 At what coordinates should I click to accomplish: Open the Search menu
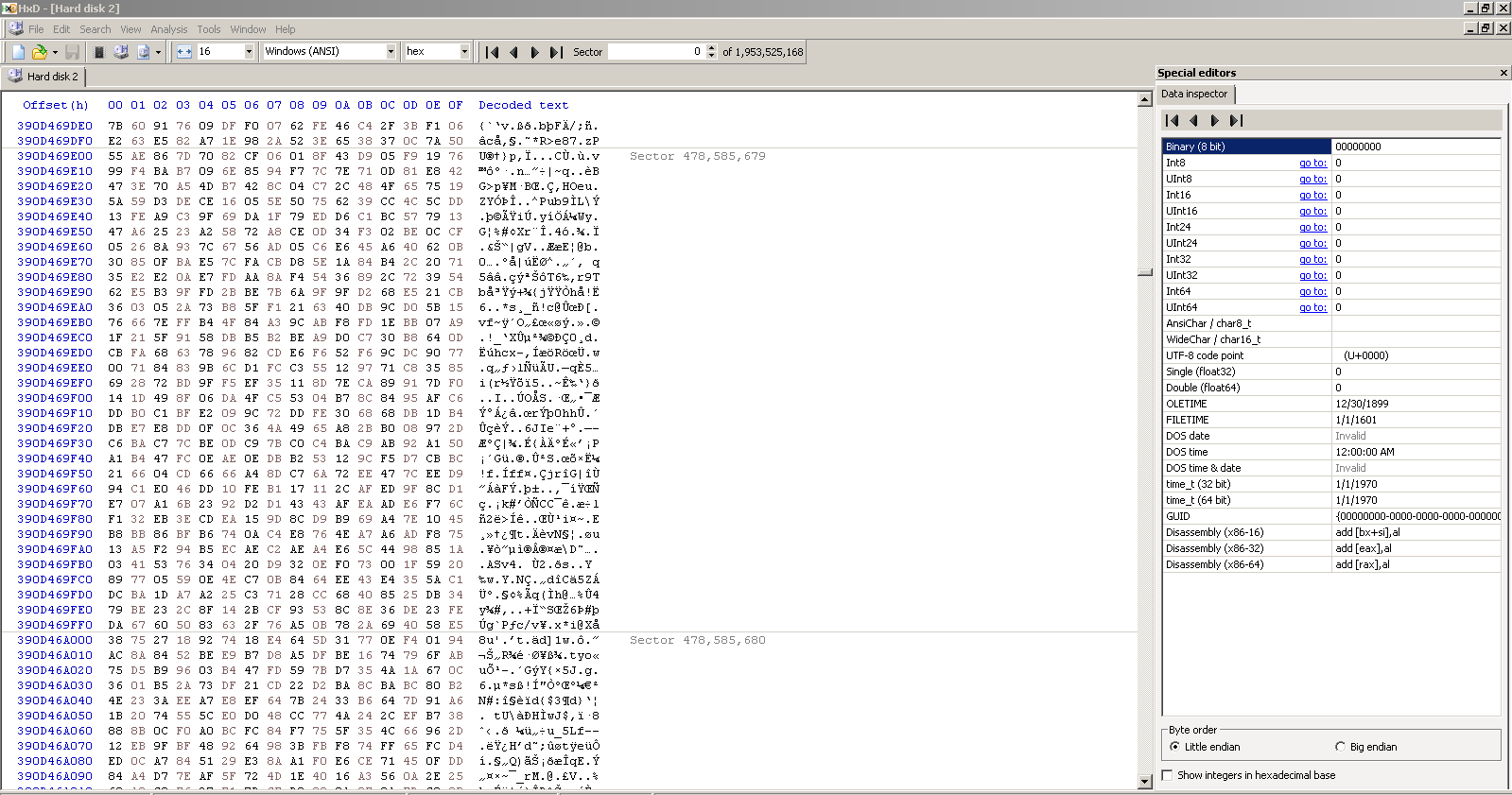coord(96,29)
